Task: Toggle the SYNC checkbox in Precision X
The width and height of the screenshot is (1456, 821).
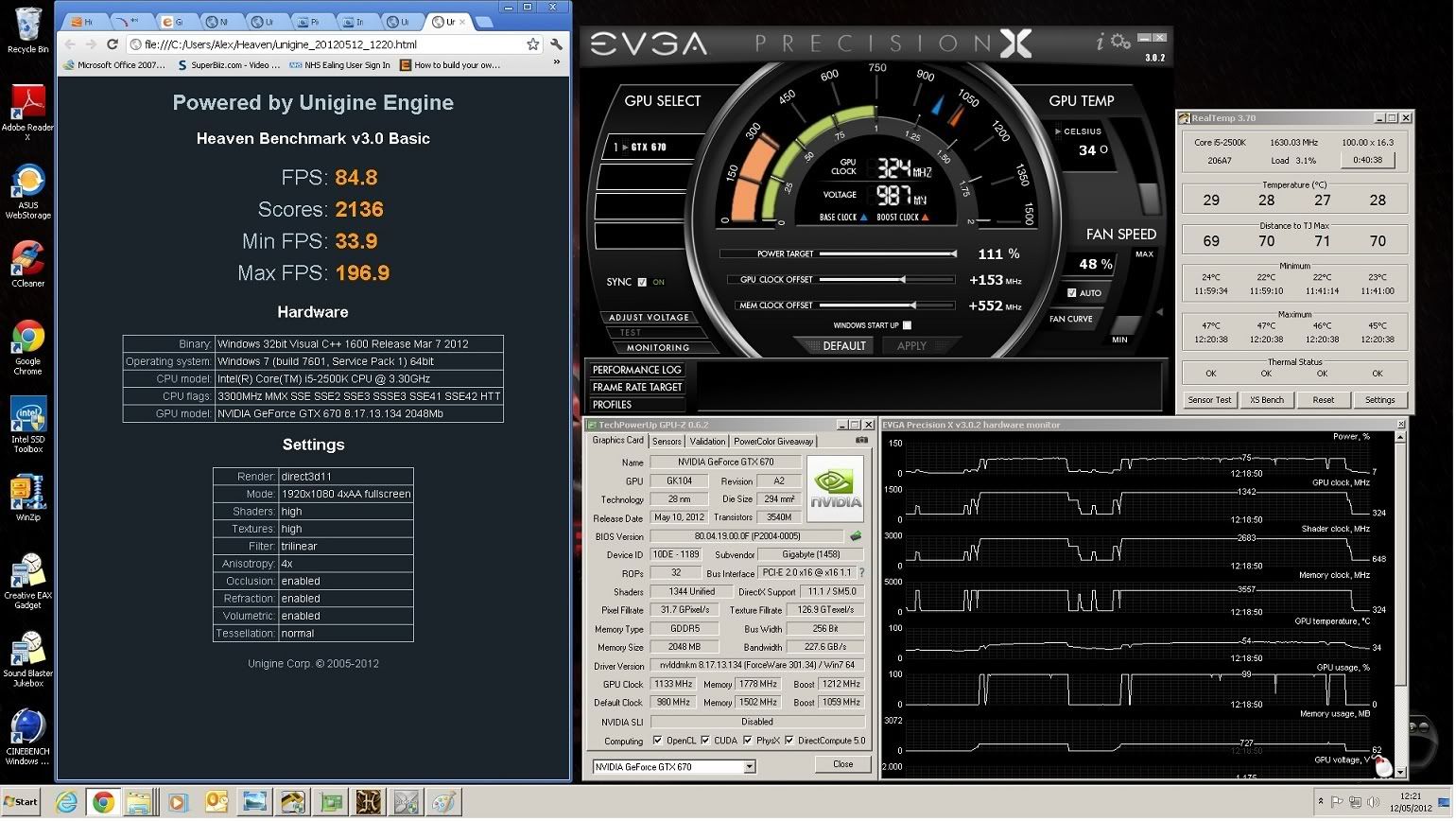Action: click(643, 282)
